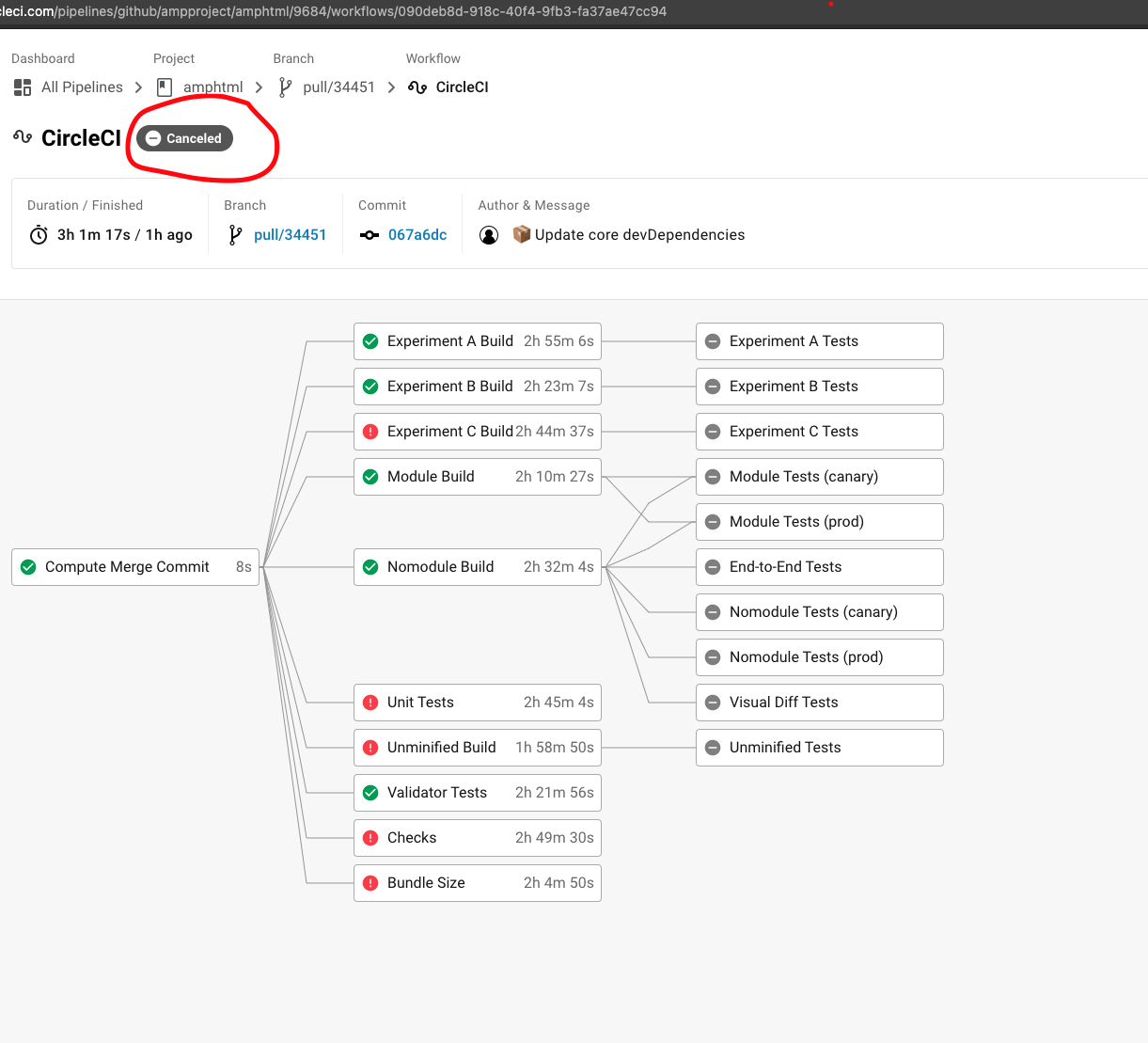Open Nomodule Tests (canary) job
The image size is (1148, 1043).
tap(820, 612)
